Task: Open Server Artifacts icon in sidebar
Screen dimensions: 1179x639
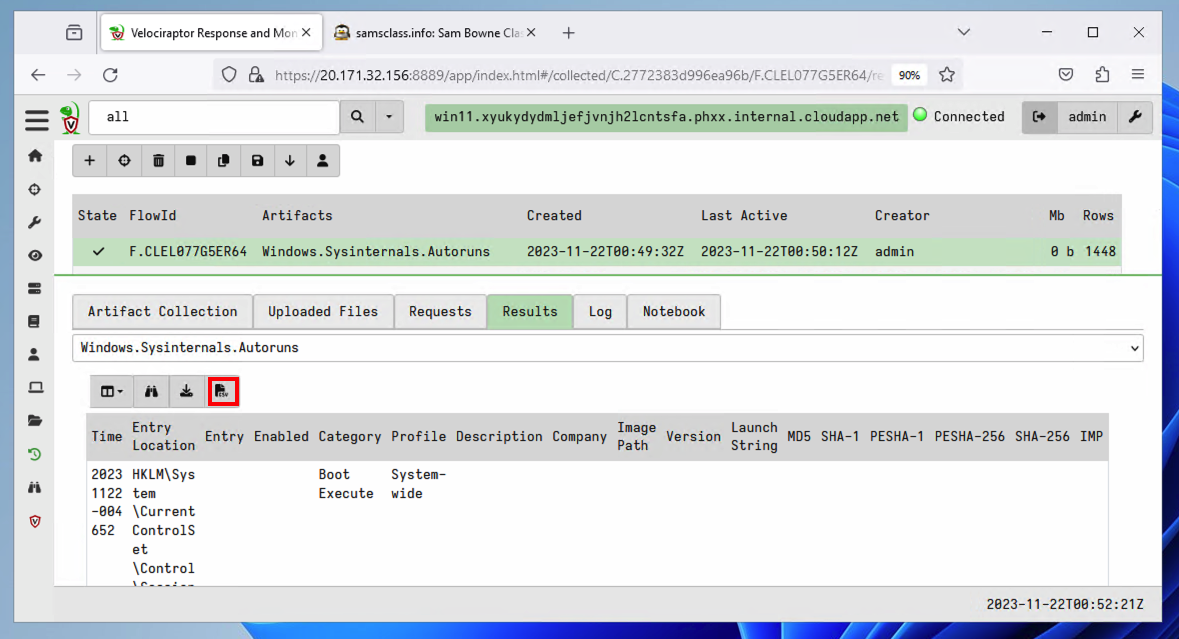Action: point(35,289)
